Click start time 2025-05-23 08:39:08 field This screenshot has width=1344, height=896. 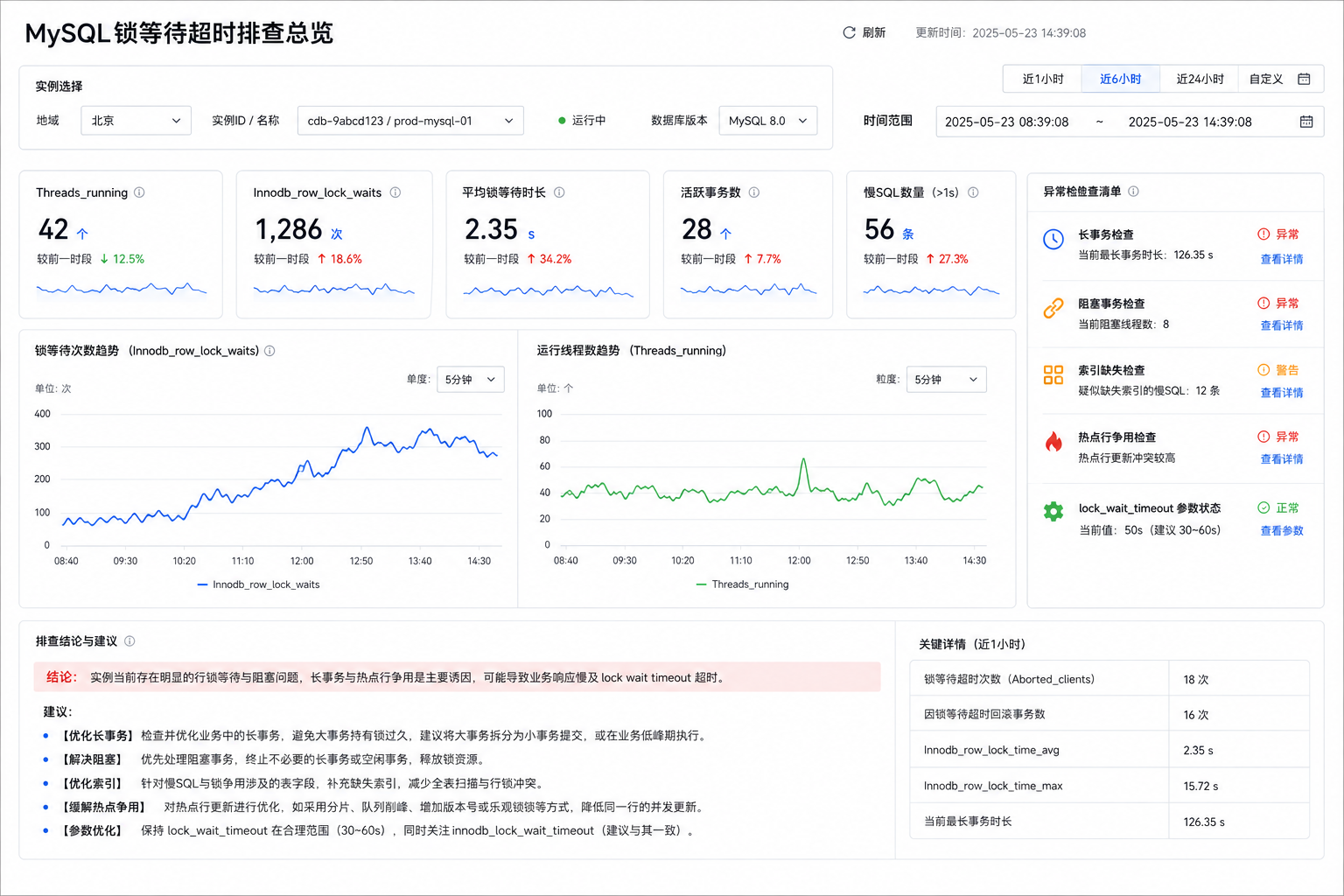[1007, 122]
